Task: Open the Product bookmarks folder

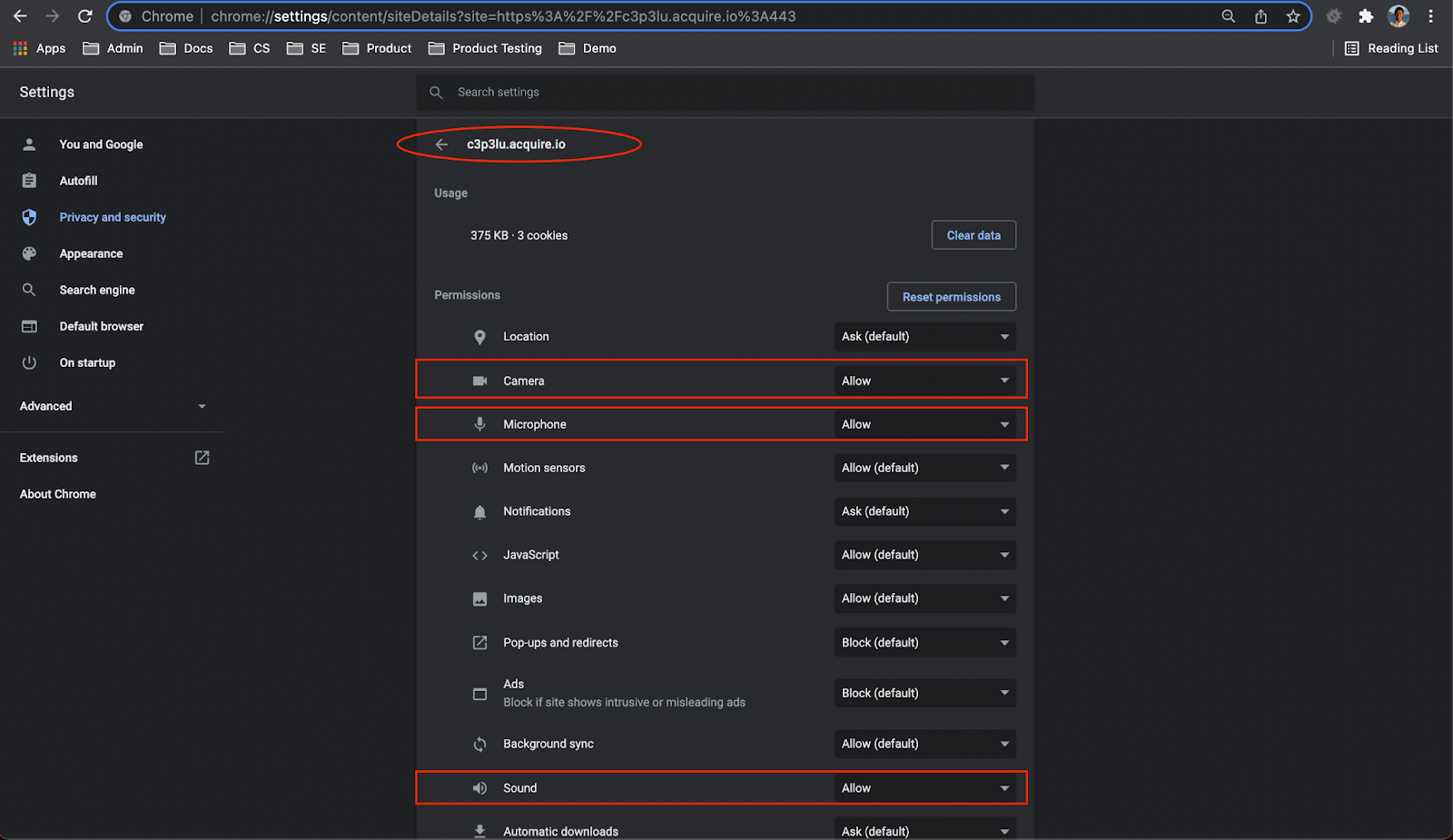Action: pyautogui.click(x=377, y=48)
